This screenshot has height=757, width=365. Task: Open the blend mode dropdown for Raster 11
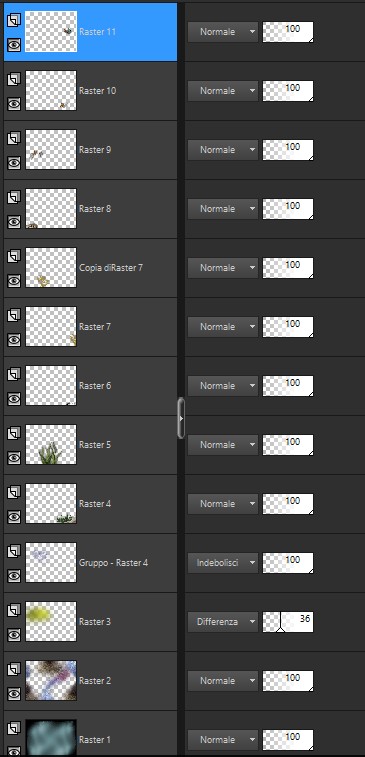[x=223, y=32]
